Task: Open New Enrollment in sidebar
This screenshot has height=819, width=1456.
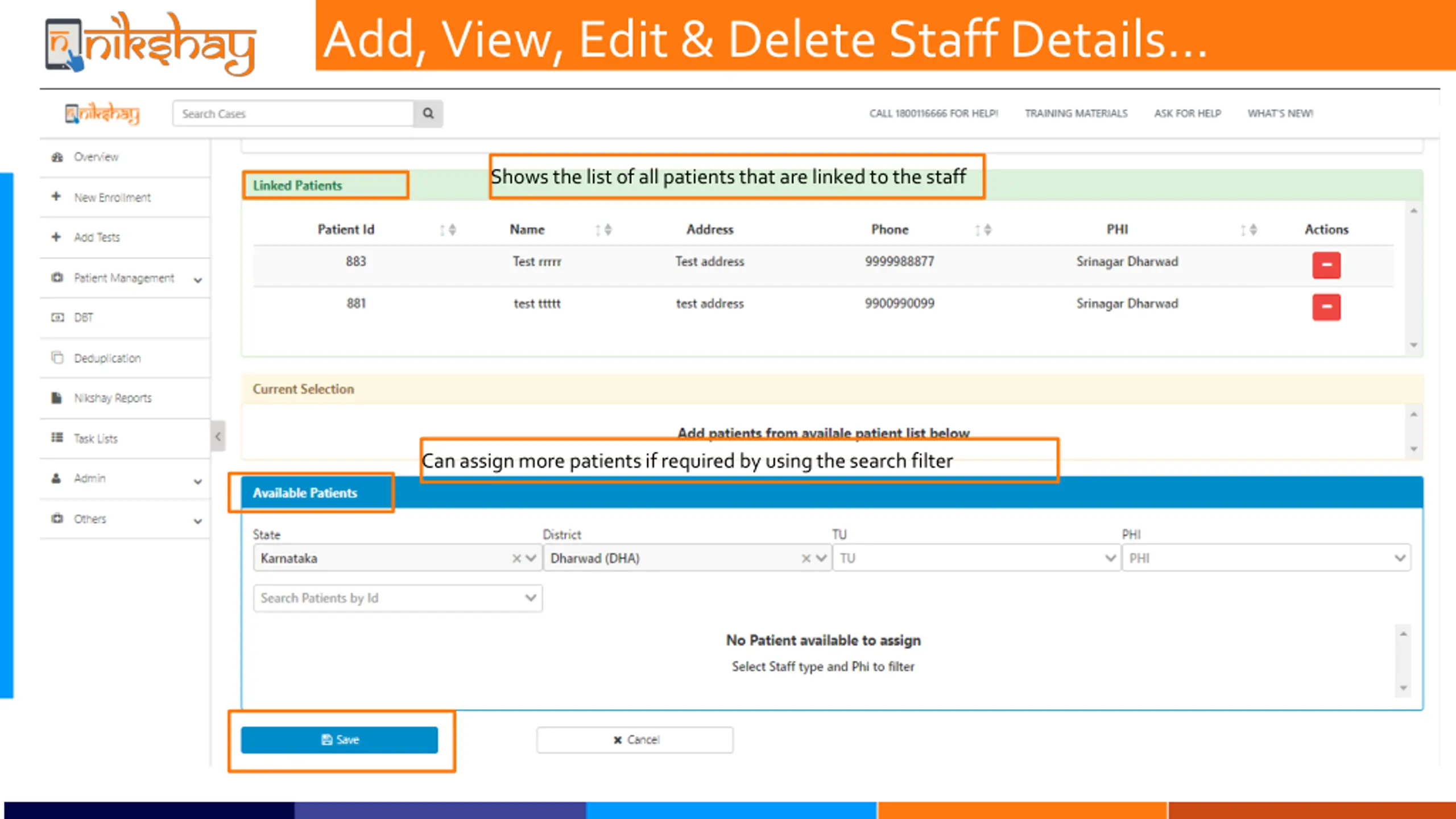Action: (125, 197)
